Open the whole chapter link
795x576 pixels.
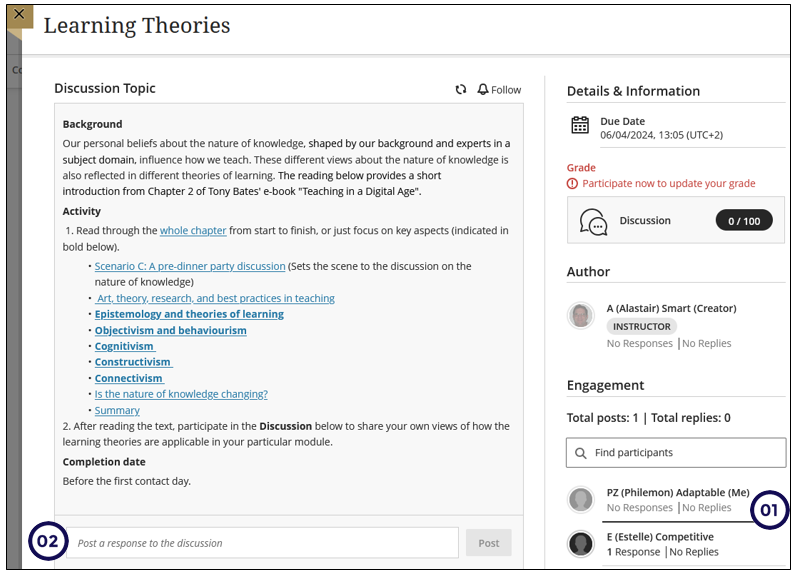pos(193,231)
